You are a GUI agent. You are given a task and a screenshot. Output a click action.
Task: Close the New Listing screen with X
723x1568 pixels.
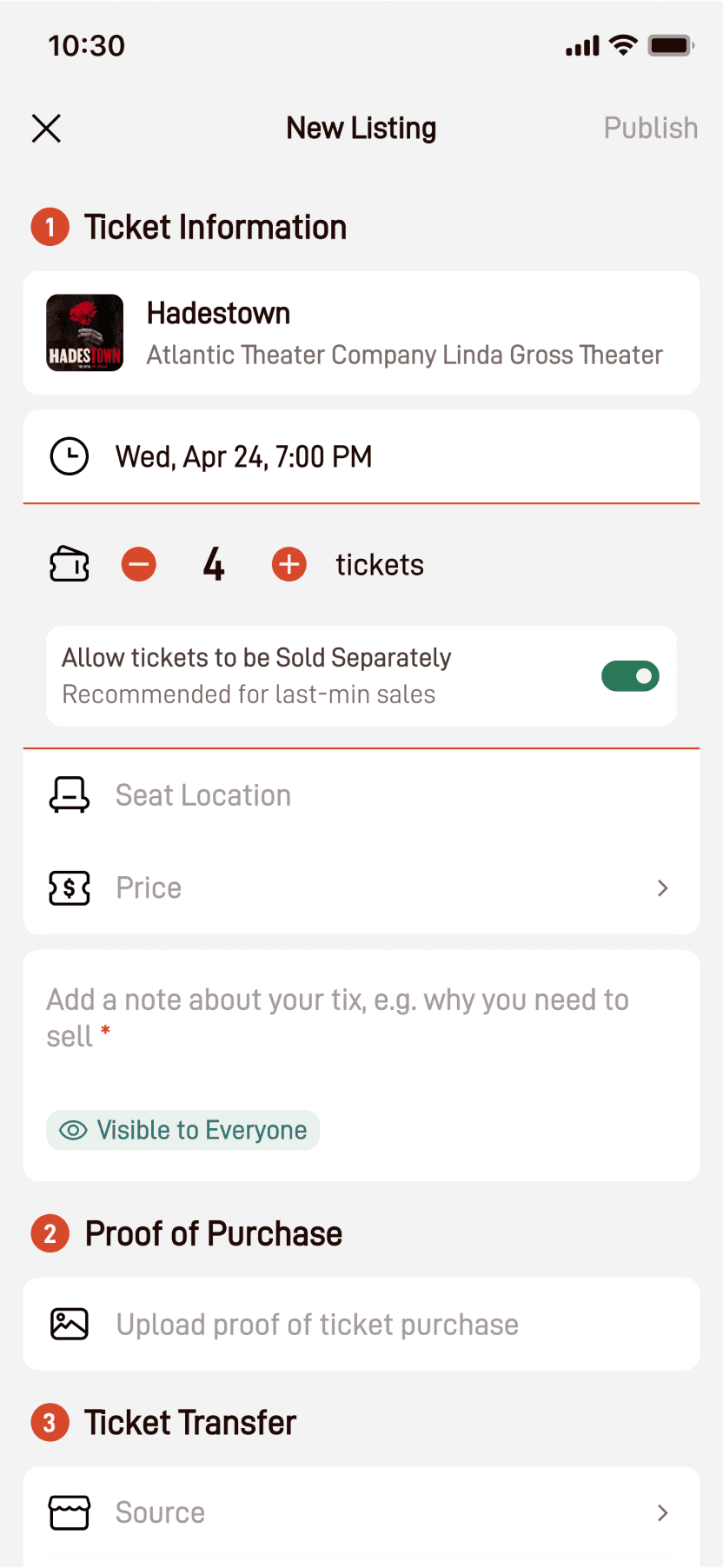[x=46, y=129]
